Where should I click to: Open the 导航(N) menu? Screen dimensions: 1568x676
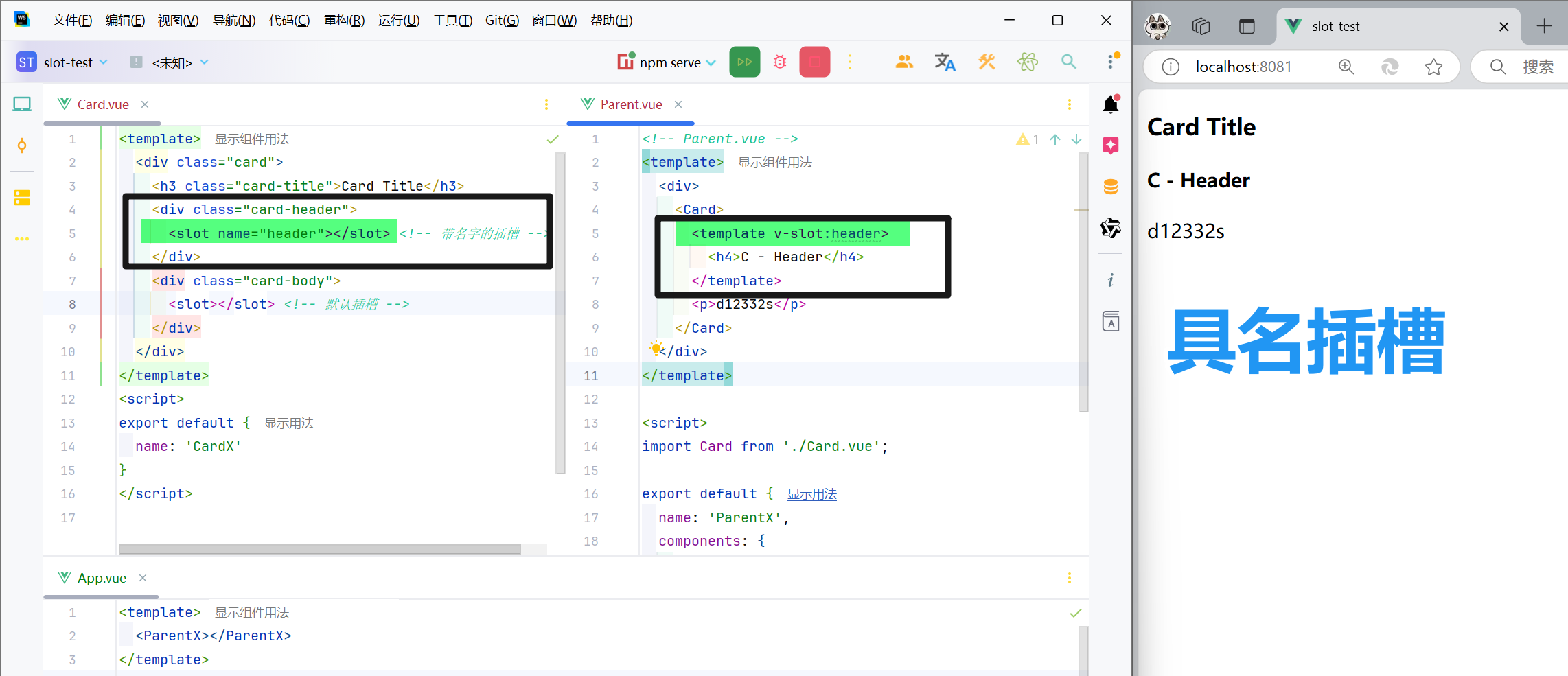point(234,21)
